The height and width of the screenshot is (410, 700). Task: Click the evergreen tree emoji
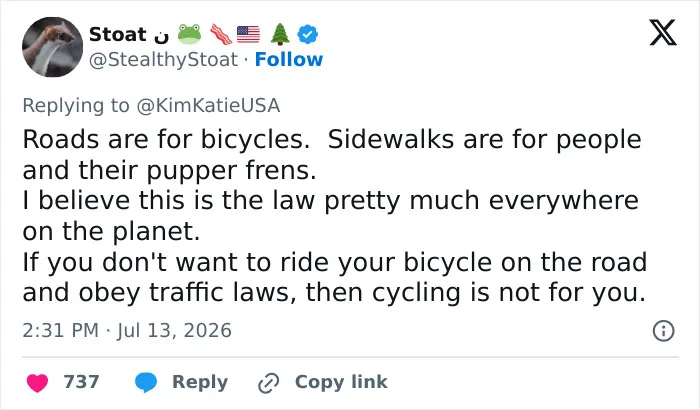[x=280, y=34]
